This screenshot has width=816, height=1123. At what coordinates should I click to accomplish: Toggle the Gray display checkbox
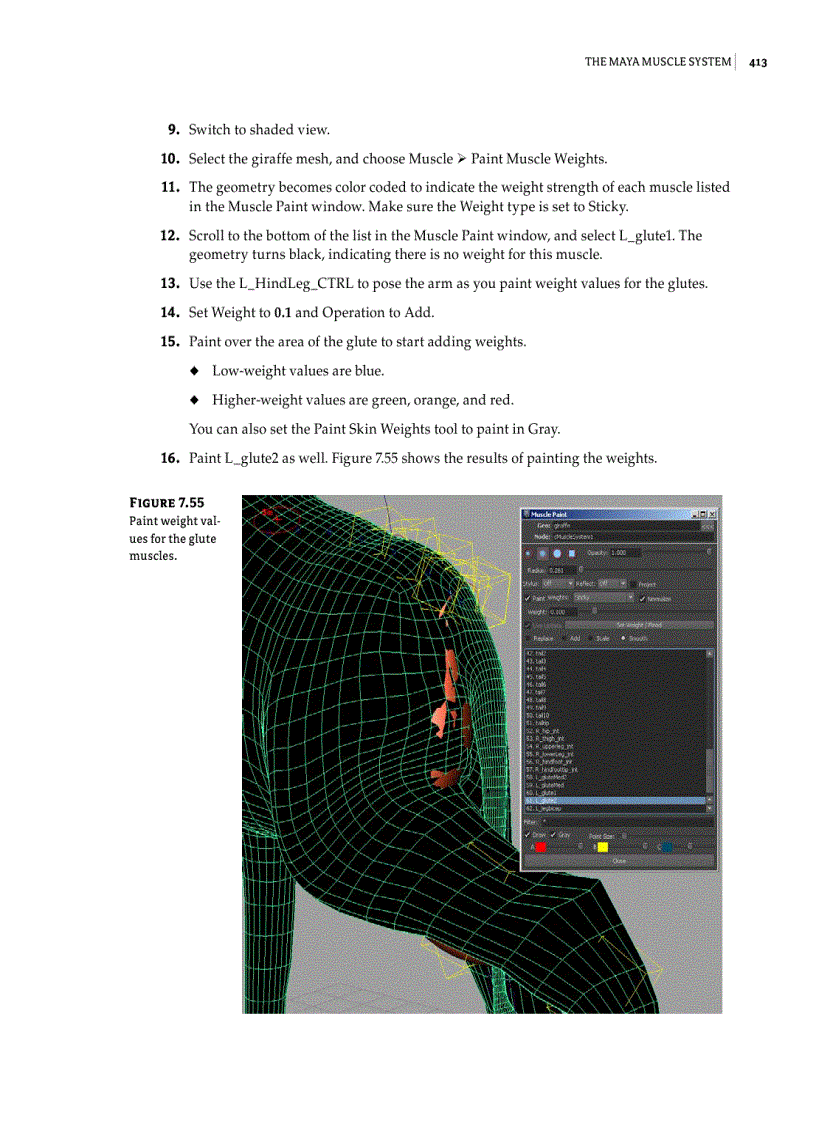(554, 834)
